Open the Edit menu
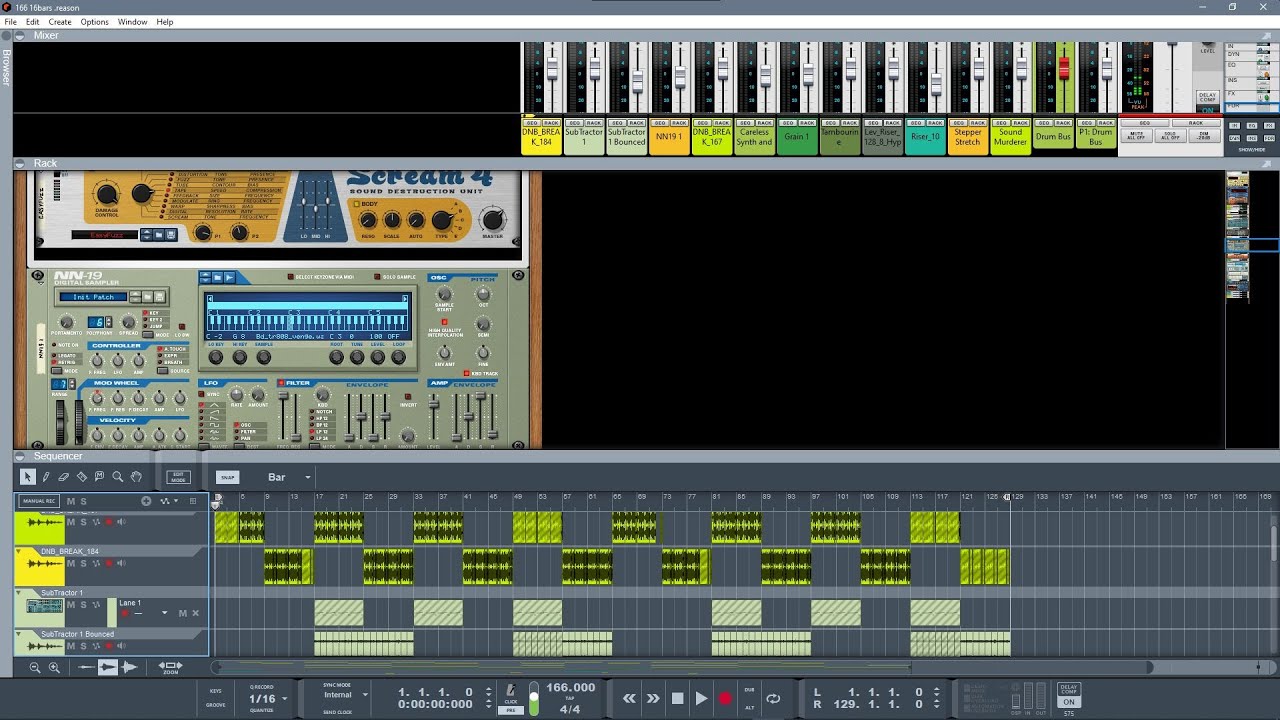 point(33,21)
